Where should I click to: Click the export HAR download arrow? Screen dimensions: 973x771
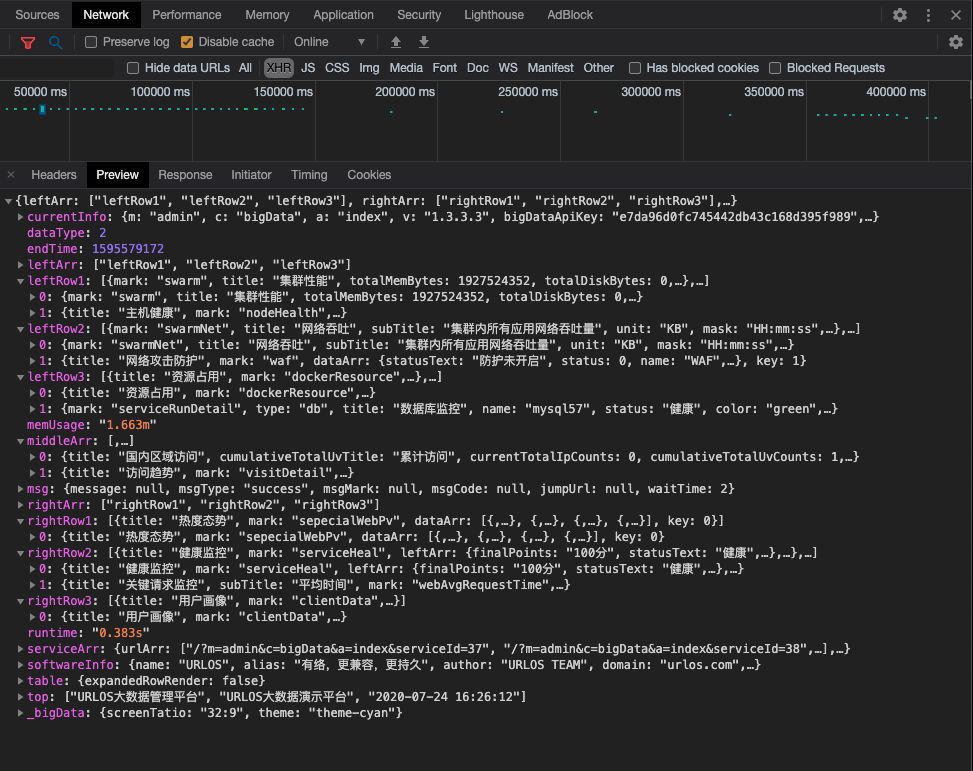(424, 42)
